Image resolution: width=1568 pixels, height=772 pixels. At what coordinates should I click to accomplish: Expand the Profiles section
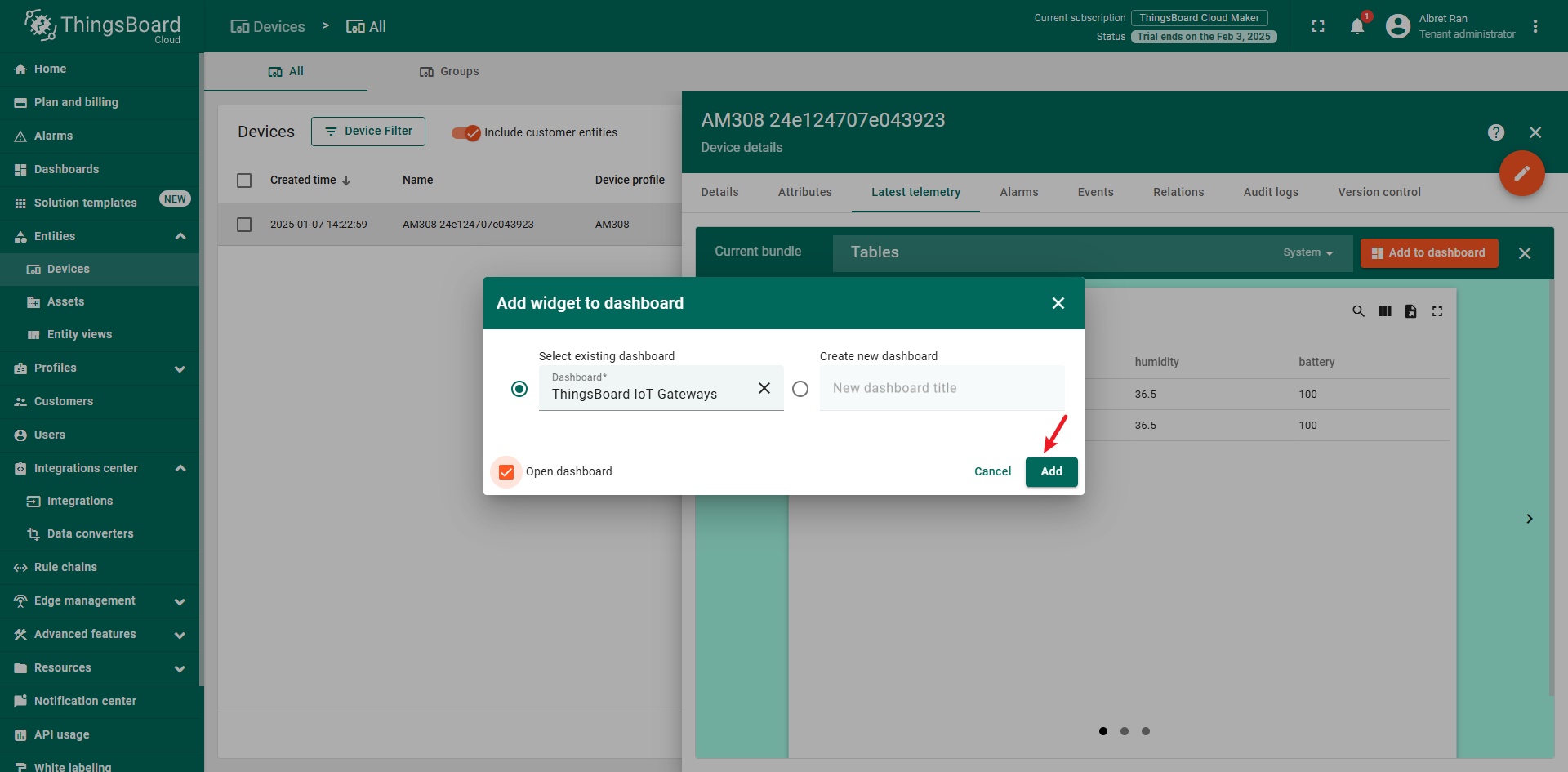(180, 368)
